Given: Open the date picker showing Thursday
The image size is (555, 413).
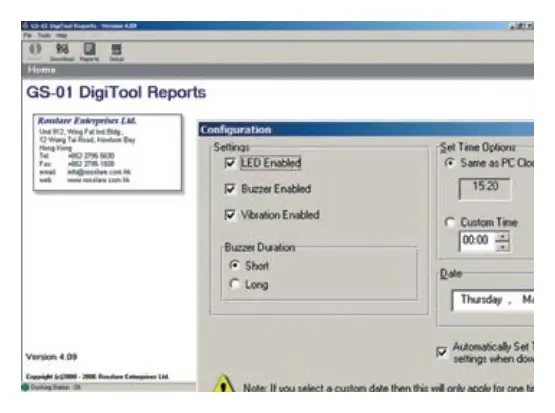Looking at the screenshot, I should (493, 300).
